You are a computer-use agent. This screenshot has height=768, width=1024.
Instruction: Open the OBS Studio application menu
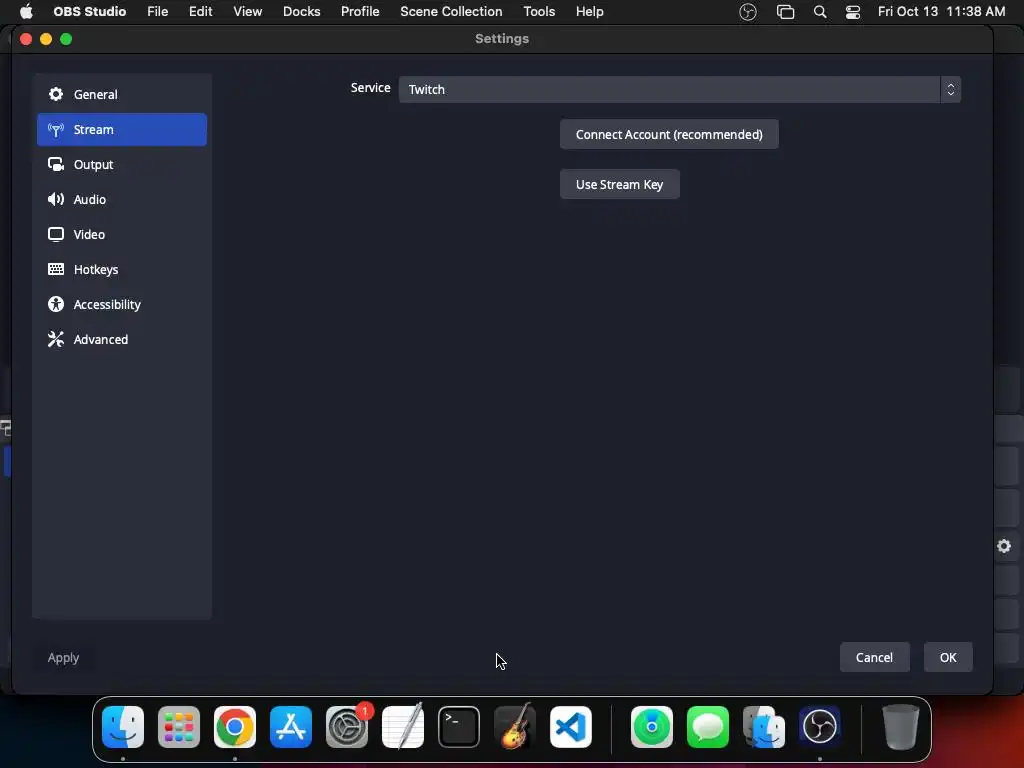tap(89, 12)
